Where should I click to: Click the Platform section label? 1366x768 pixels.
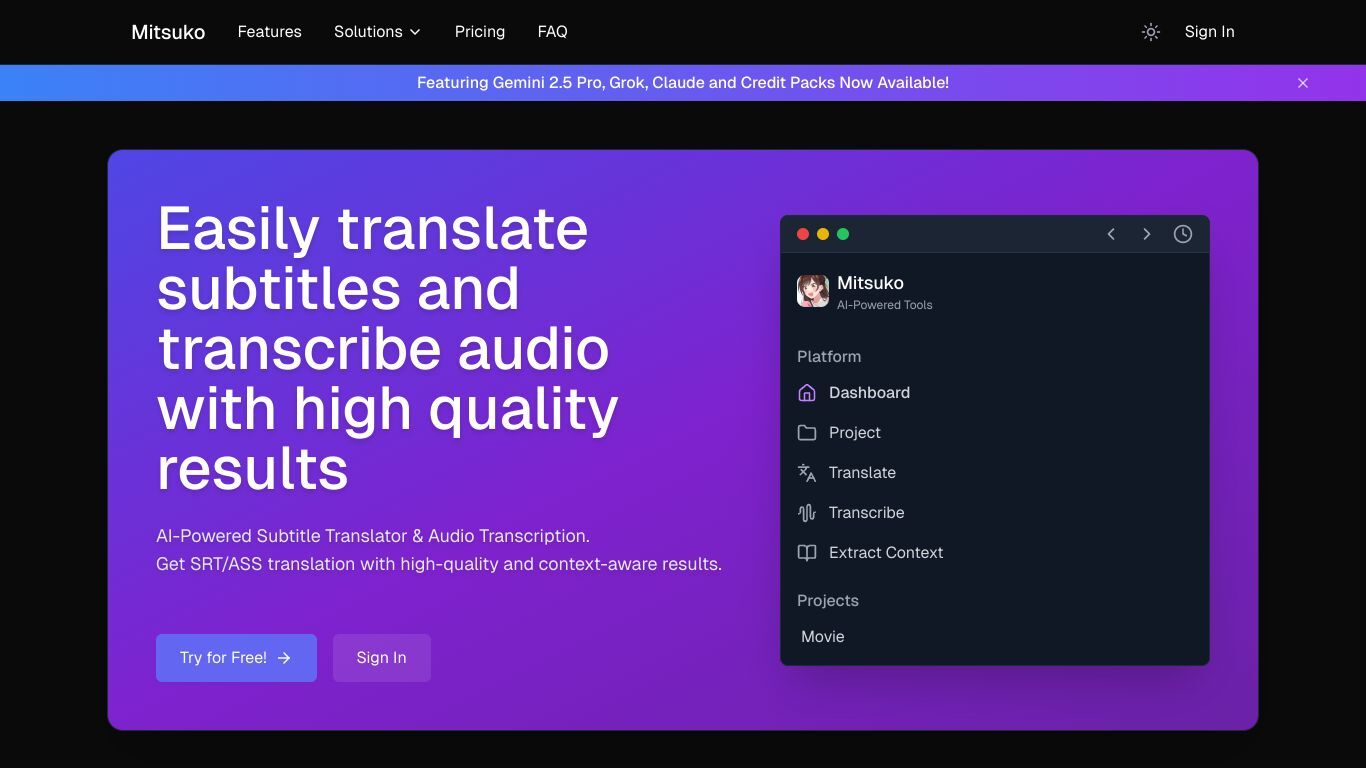(x=829, y=357)
